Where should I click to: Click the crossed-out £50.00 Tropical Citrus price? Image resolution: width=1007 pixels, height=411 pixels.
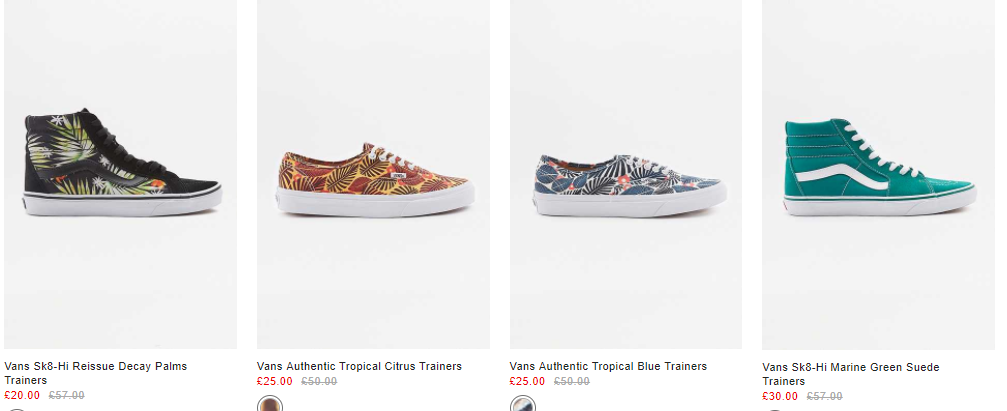click(x=319, y=381)
